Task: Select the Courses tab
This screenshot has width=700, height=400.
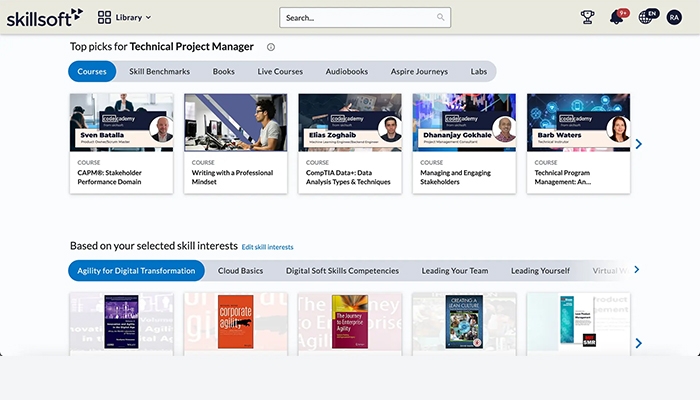Action: (x=92, y=71)
